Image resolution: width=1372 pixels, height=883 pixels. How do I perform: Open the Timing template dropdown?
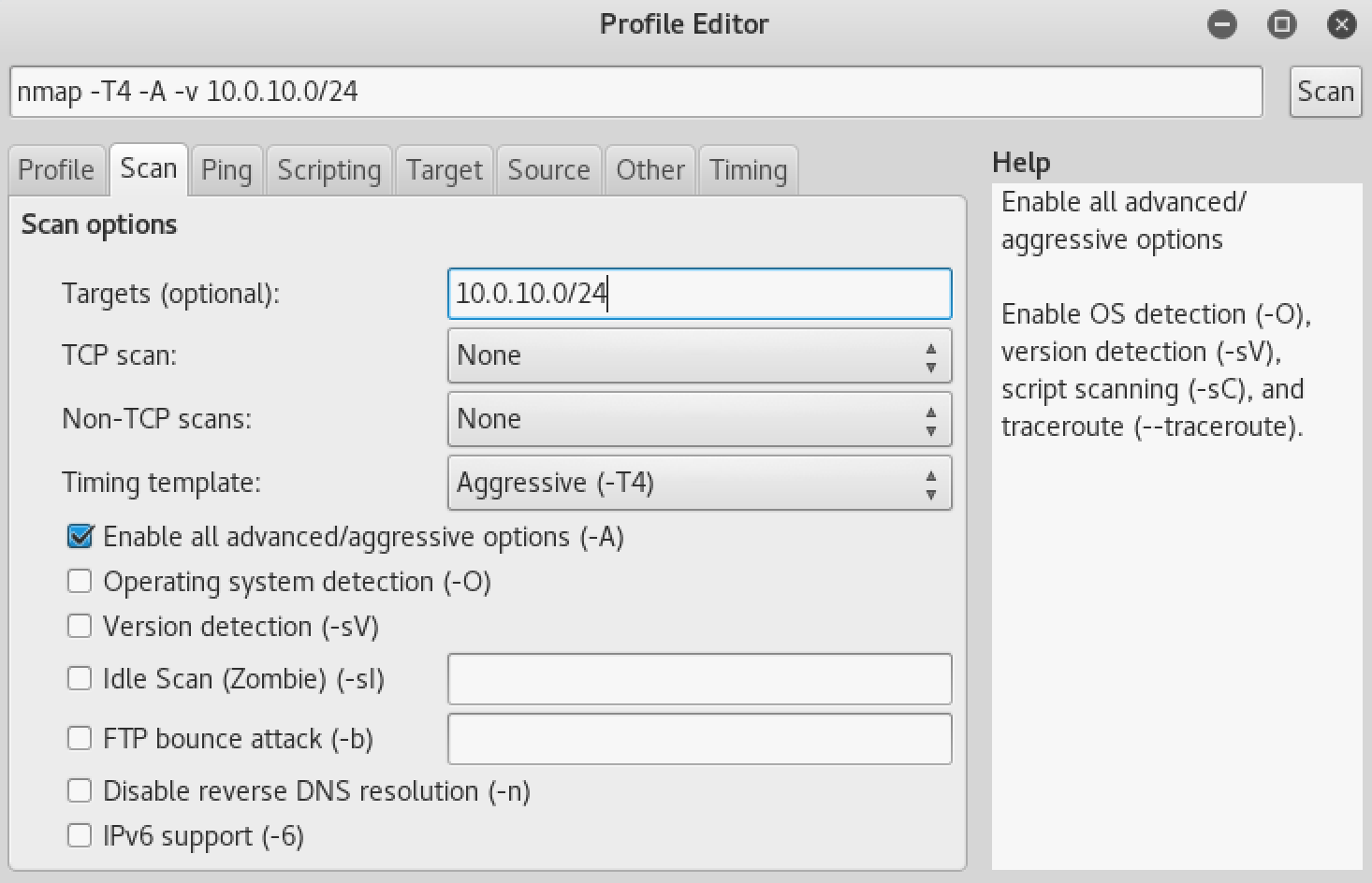(x=699, y=483)
